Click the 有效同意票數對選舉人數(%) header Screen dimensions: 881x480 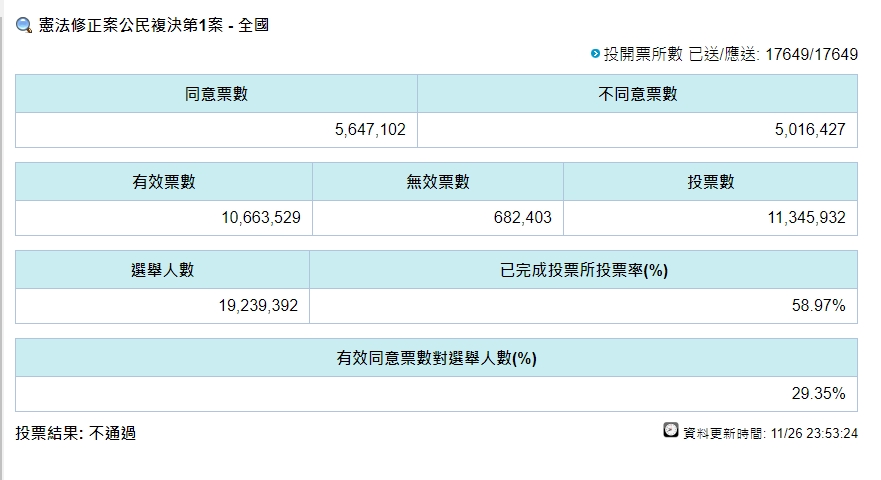[x=437, y=358]
